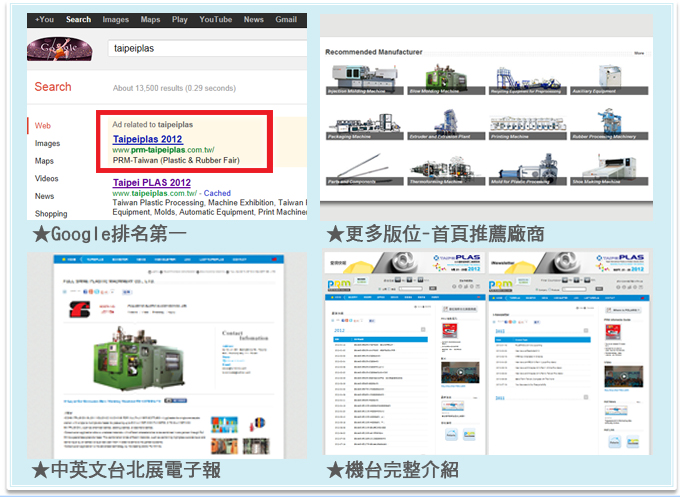Open the Parts and Components thumbnail
This screenshot has width=680, height=497.
tap(365, 169)
